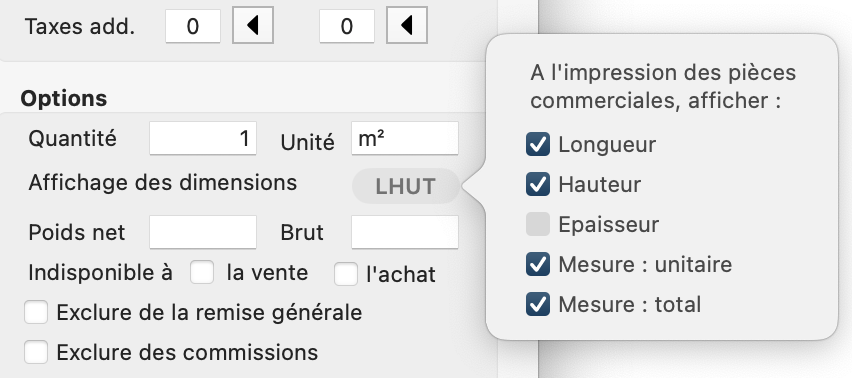The height and width of the screenshot is (378, 852).
Task: Click the Unité field showing m²
Action: coord(405,138)
